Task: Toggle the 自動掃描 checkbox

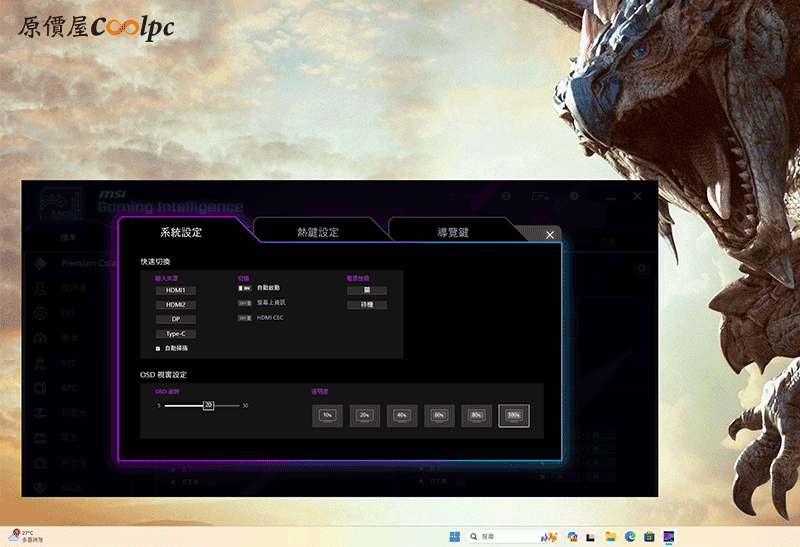Action: click(x=158, y=349)
